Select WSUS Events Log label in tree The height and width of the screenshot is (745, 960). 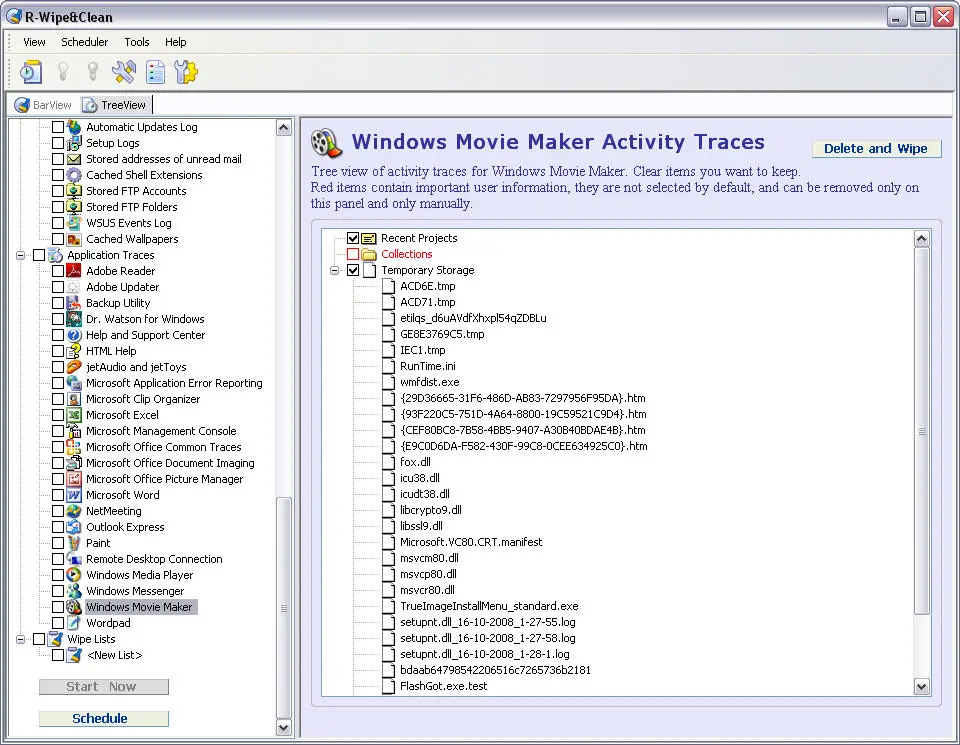click(129, 223)
